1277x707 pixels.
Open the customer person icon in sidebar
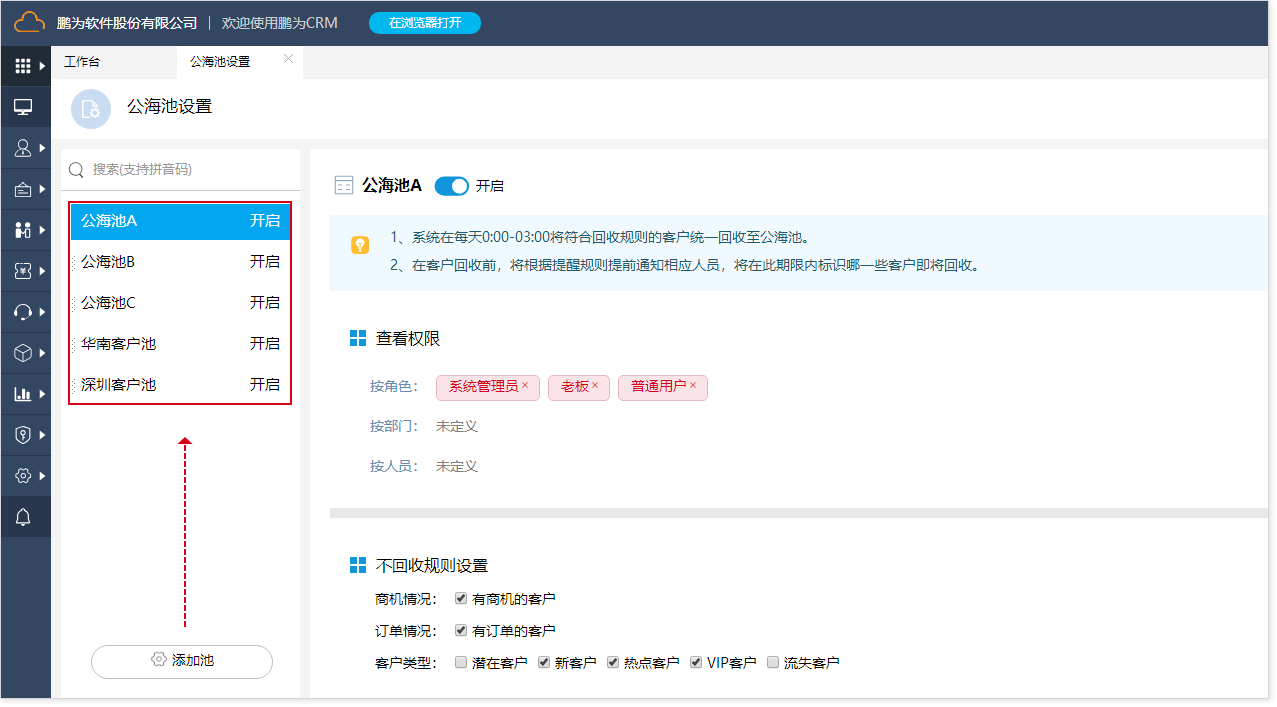click(23, 148)
